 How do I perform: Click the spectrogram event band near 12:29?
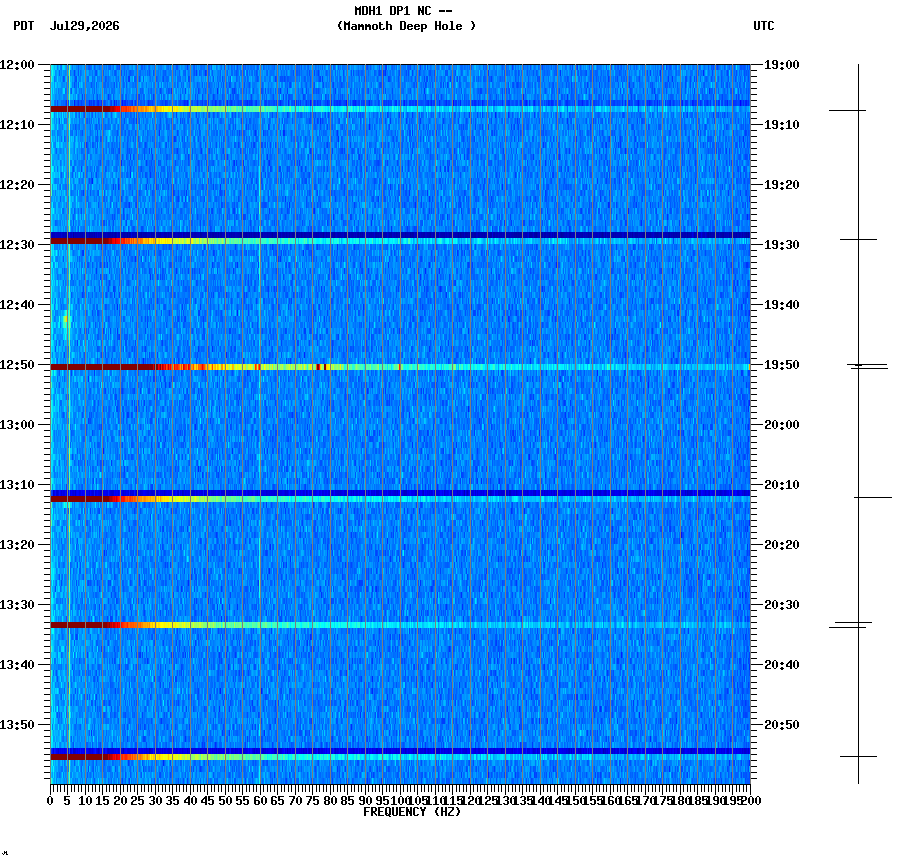click(x=400, y=241)
